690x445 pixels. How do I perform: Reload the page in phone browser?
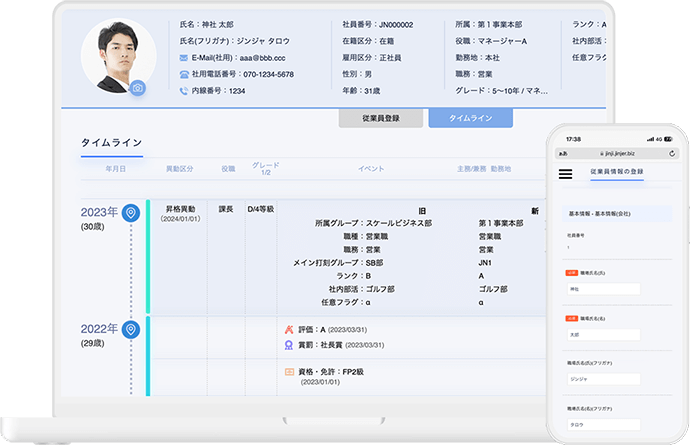click(673, 155)
